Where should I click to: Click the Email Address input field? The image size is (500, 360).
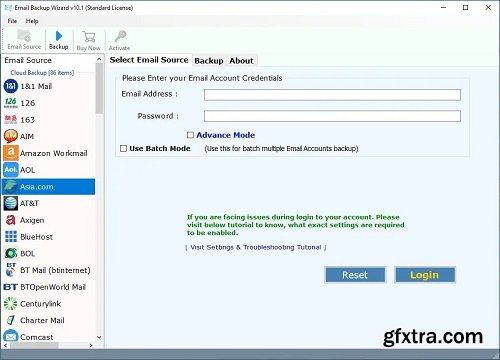click(x=332, y=95)
